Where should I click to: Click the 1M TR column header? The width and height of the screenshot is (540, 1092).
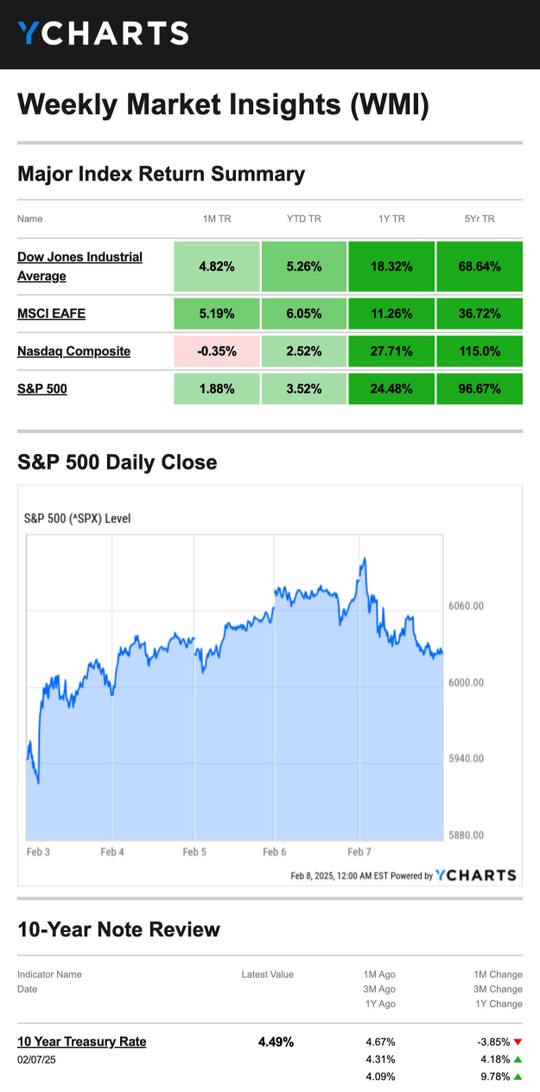(217, 219)
